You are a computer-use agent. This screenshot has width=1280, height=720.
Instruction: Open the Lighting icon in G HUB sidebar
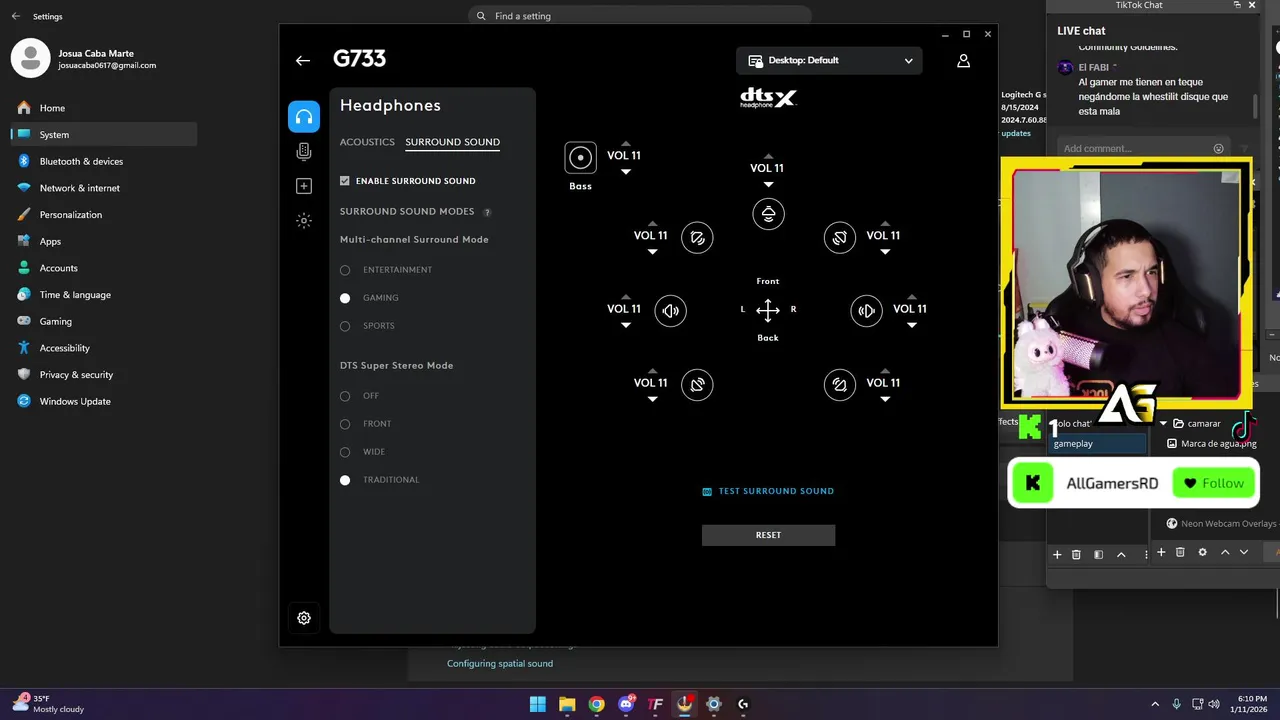[x=304, y=220]
